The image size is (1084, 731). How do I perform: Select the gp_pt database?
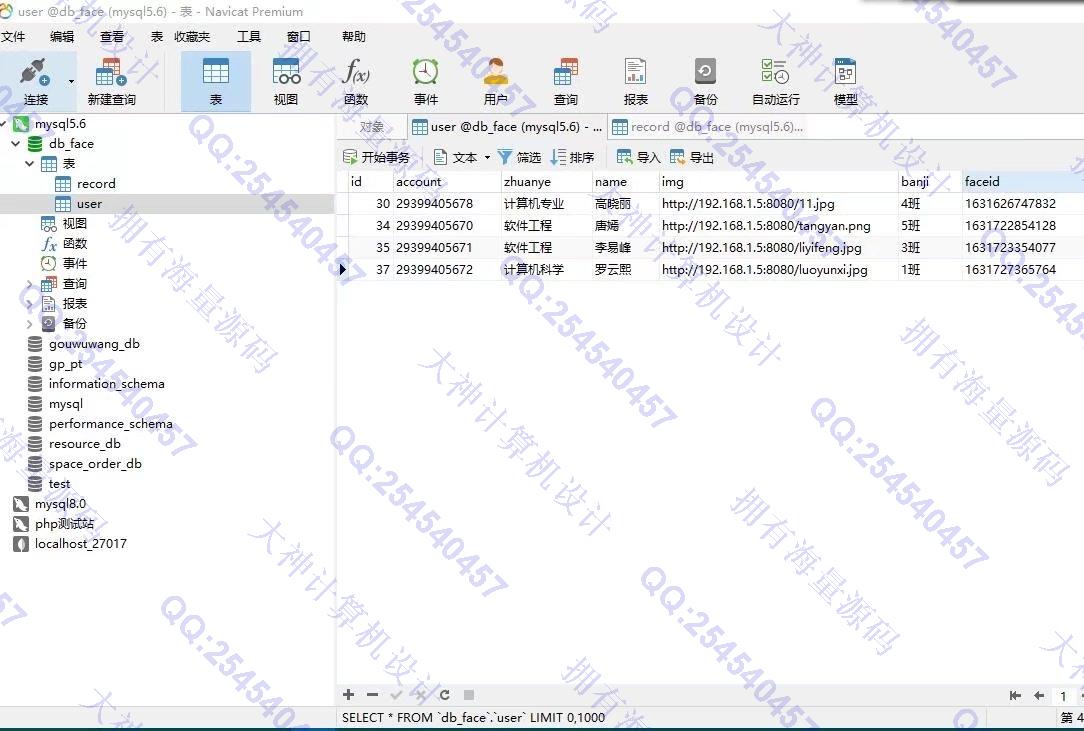[x=66, y=364]
